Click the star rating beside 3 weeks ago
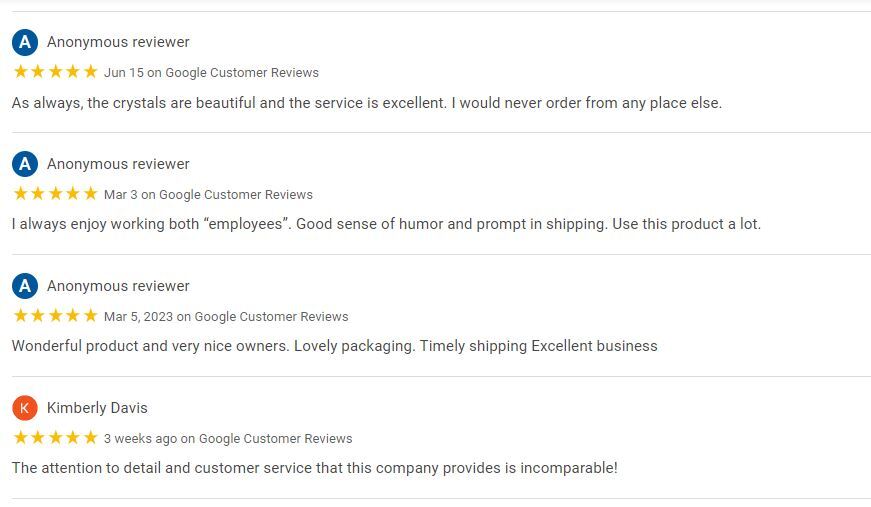 pyautogui.click(x=56, y=438)
